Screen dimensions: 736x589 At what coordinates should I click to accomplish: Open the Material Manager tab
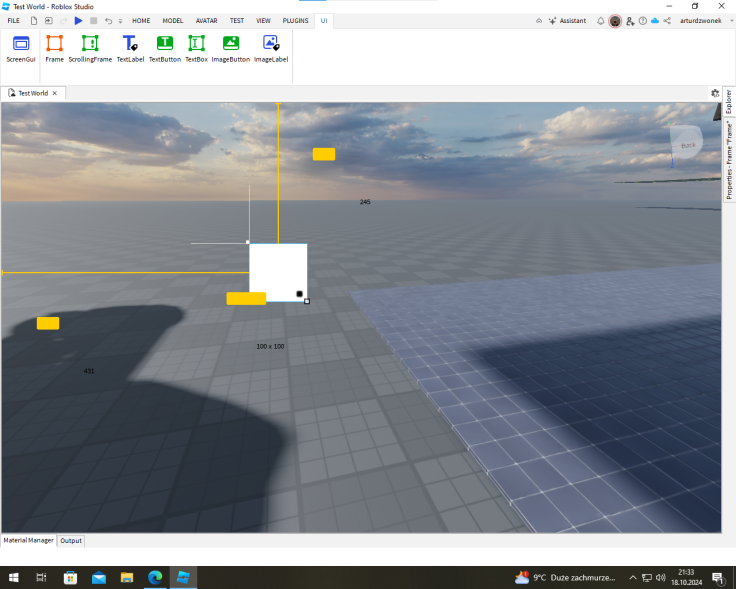point(29,540)
